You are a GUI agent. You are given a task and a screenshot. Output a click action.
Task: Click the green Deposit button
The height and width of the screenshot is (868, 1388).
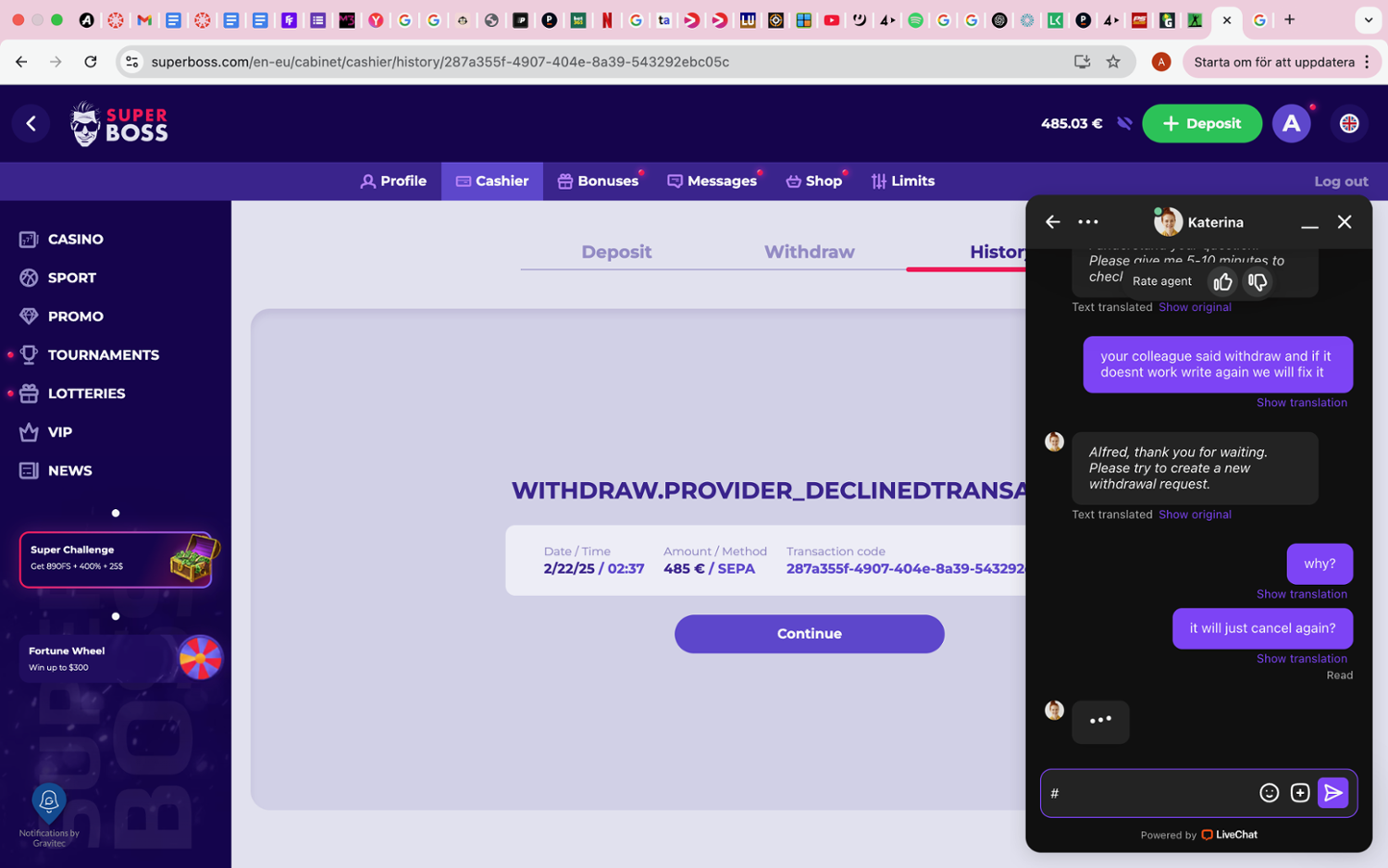coord(1201,123)
